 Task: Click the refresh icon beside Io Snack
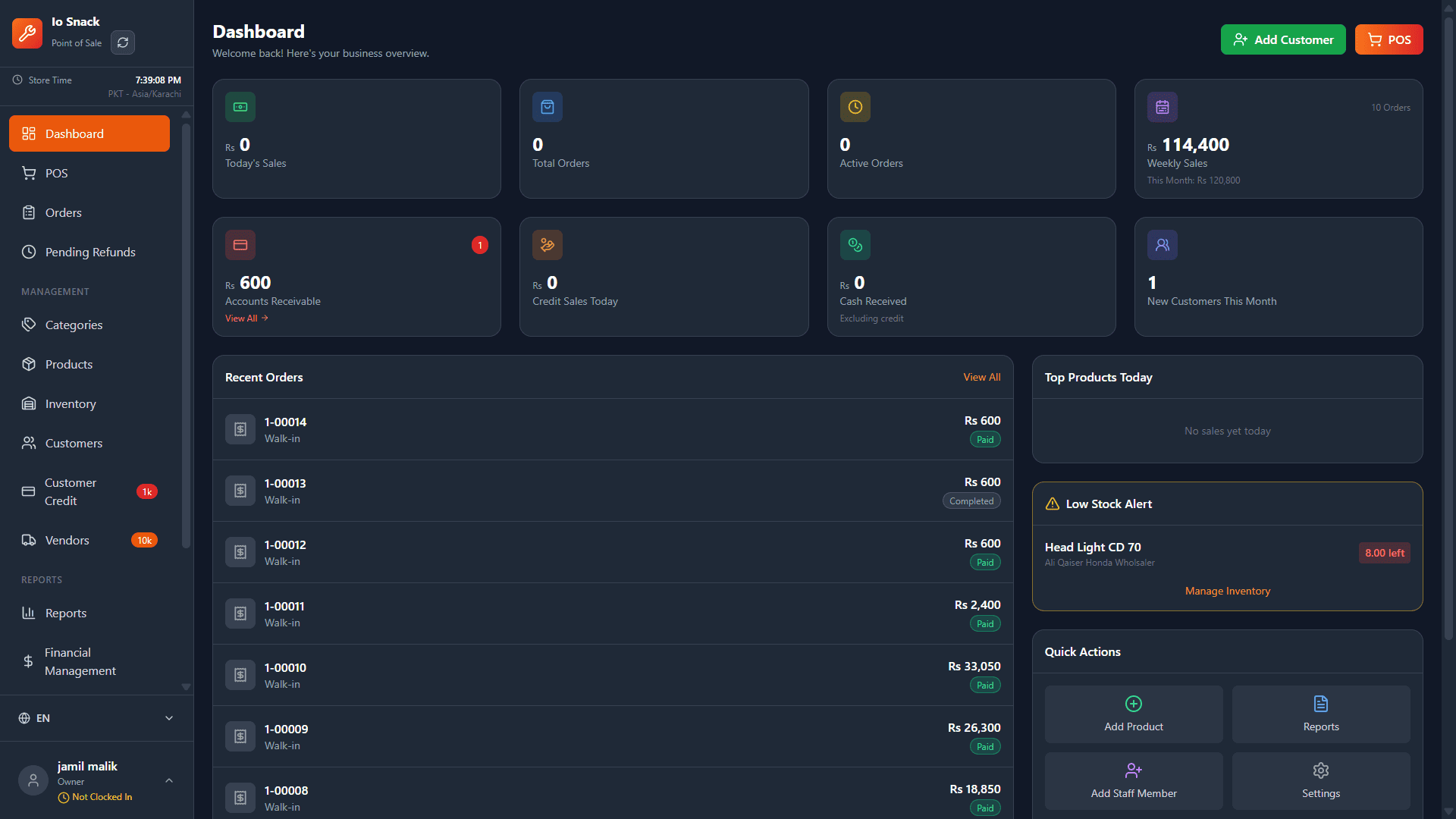(122, 42)
